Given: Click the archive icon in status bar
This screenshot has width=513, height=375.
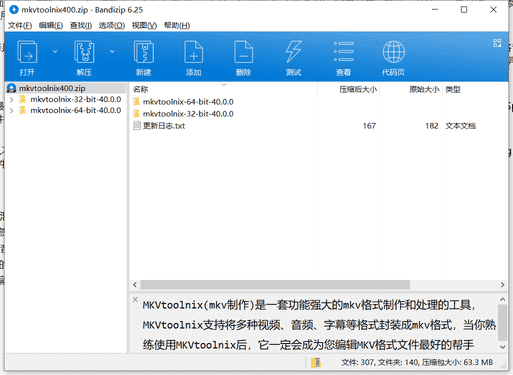Looking at the screenshot, I should 315,363.
